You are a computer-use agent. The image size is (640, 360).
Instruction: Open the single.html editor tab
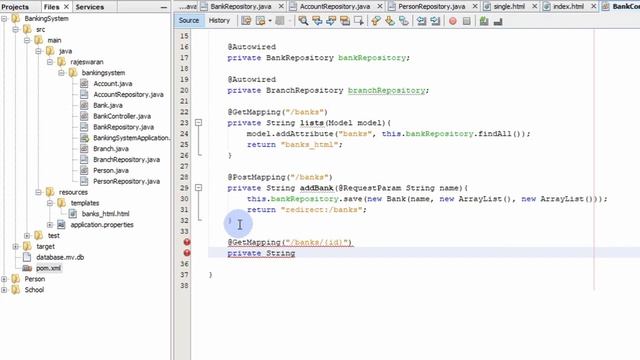(509, 7)
